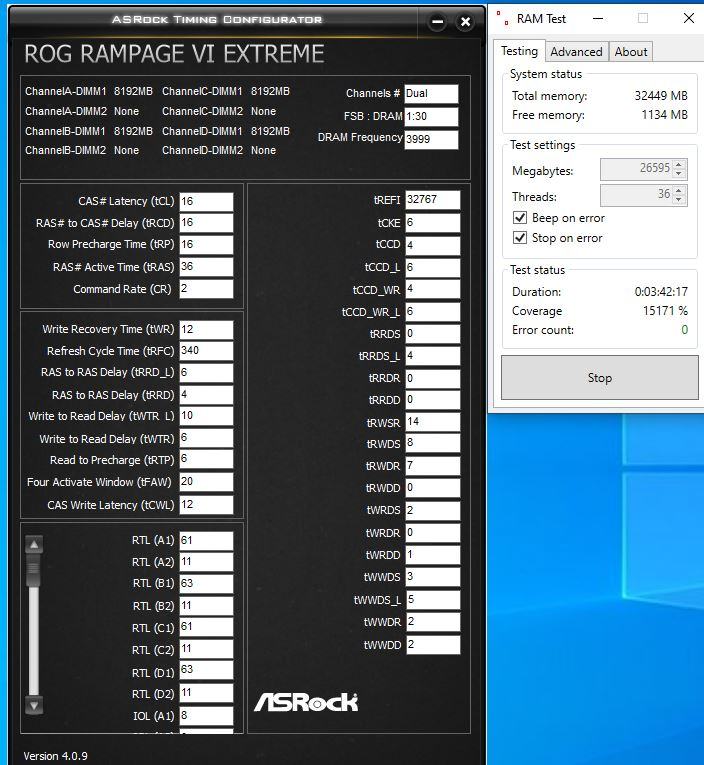Click the Read to Precharge (tRTP) field

pos(206,460)
